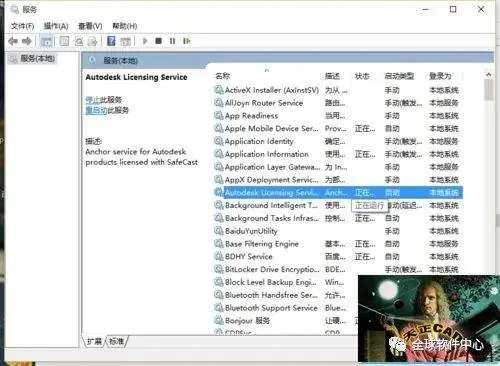This screenshot has height=366, width=500.
Task: Toggle the Action pane toolbar icon
Action: pos(126,41)
